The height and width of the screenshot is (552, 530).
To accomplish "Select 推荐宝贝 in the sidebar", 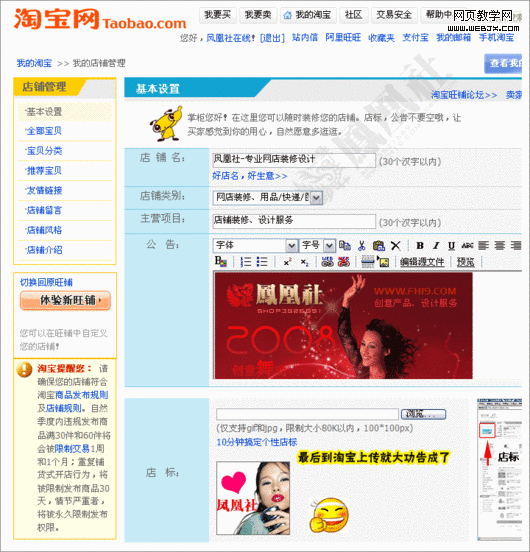I will click(44, 171).
